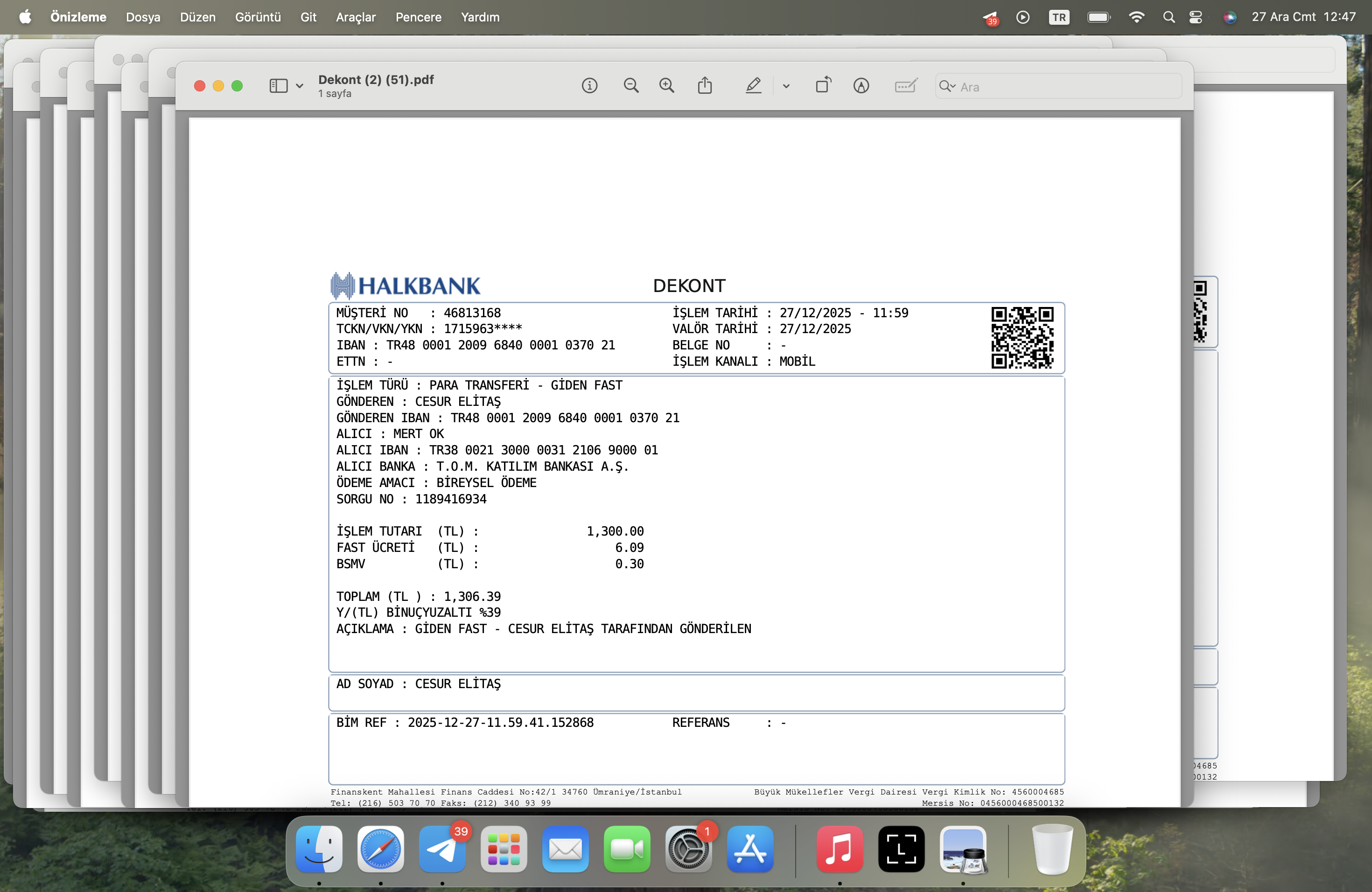Click the date and time clock
This screenshot has width=1372, height=892.
click(x=1303, y=17)
